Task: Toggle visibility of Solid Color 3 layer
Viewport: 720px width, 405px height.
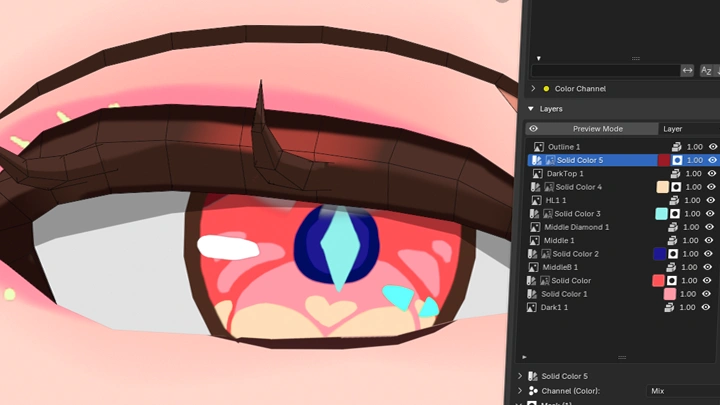Action: coord(710,214)
